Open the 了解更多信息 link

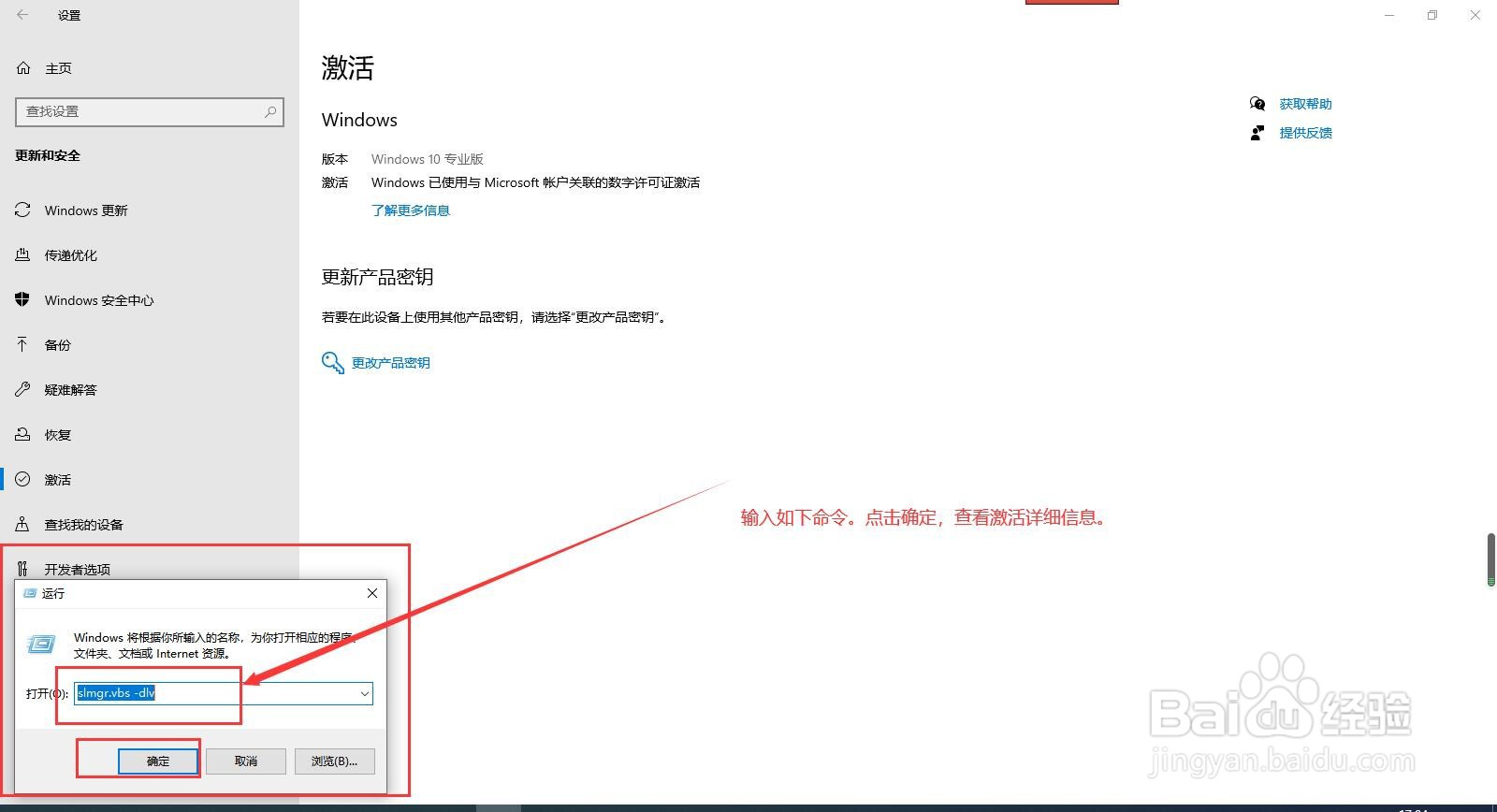coord(411,210)
